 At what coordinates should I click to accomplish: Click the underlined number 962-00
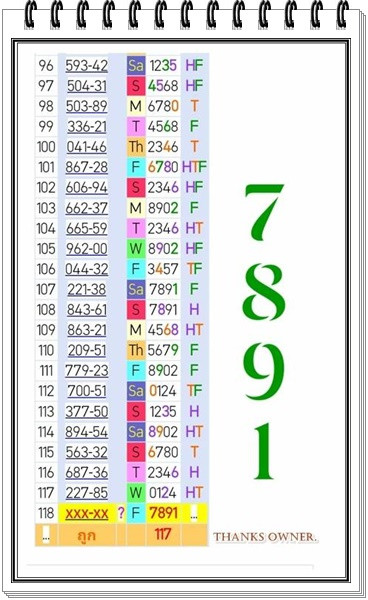pos(86,249)
